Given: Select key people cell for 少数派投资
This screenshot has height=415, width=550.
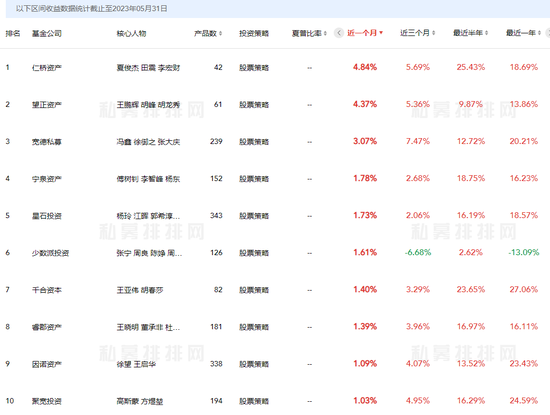Looking at the screenshot, I should coord(149,253).
